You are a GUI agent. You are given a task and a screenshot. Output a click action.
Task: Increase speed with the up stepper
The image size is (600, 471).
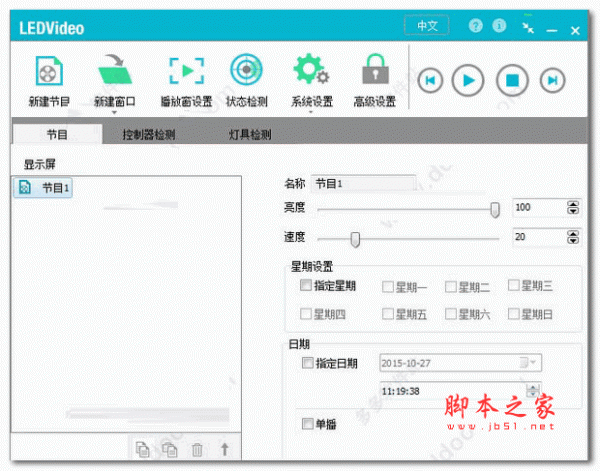point(573,233)
